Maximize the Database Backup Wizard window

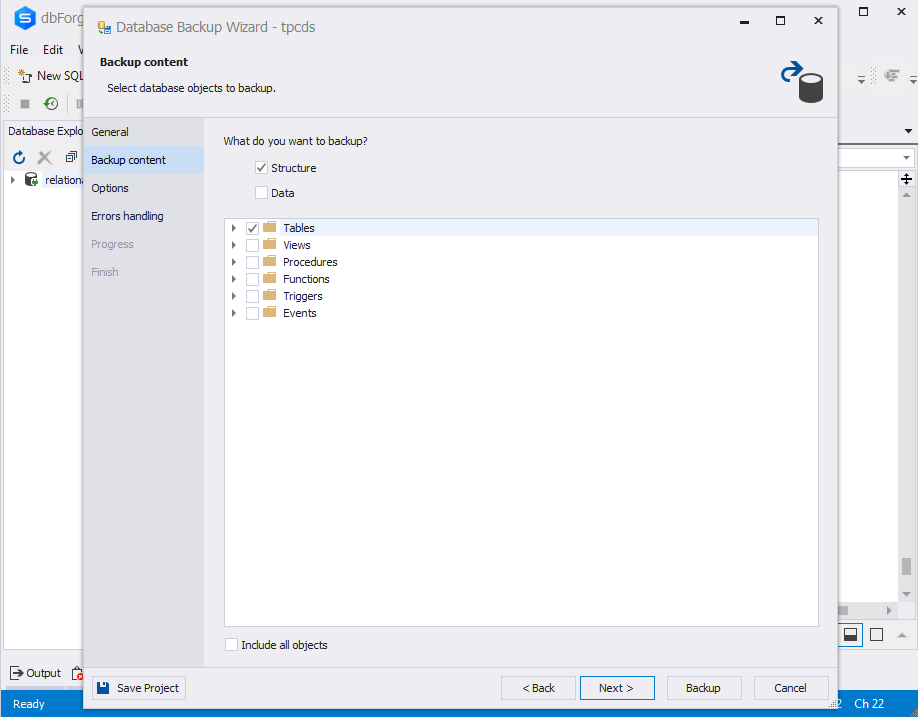pos(780,21)
